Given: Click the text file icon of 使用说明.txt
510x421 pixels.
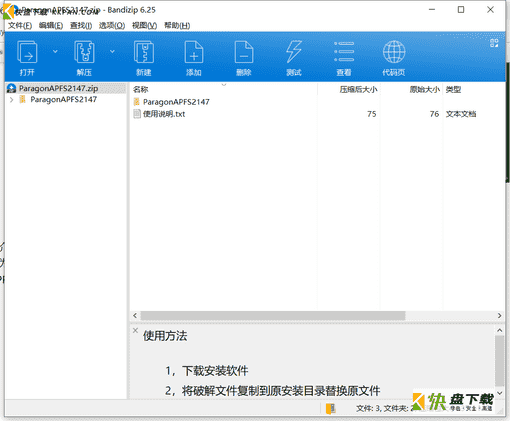Looking at the screenshot, I should (x=137, y=114).
